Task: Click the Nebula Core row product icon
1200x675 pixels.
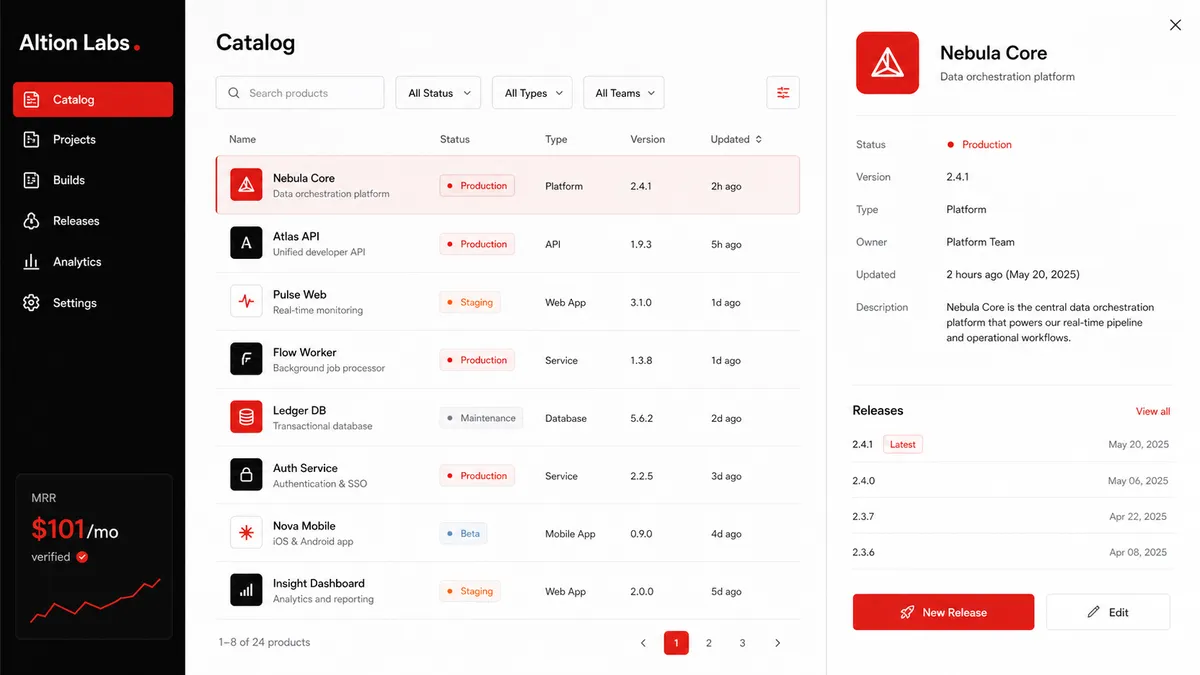Action: (246, 185)
